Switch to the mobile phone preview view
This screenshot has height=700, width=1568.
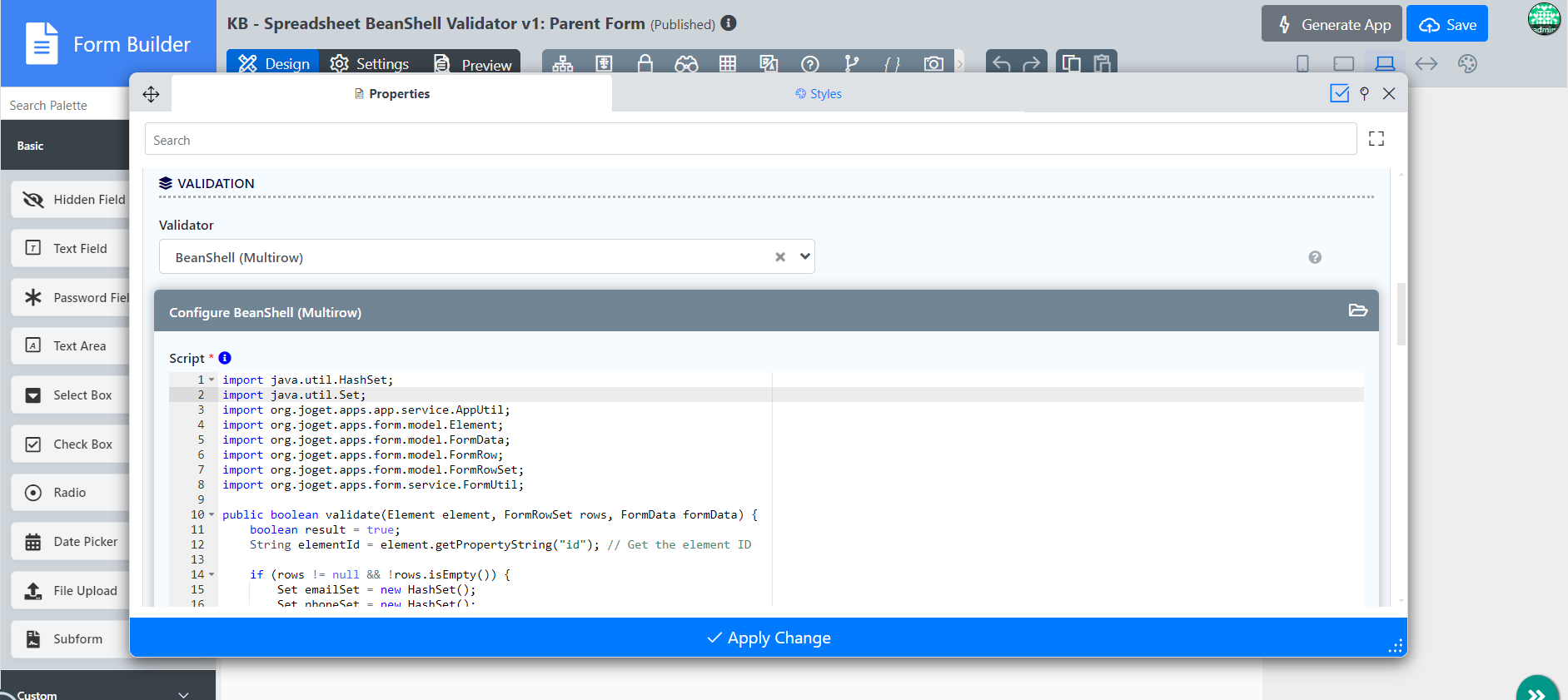pos(1303,64)
